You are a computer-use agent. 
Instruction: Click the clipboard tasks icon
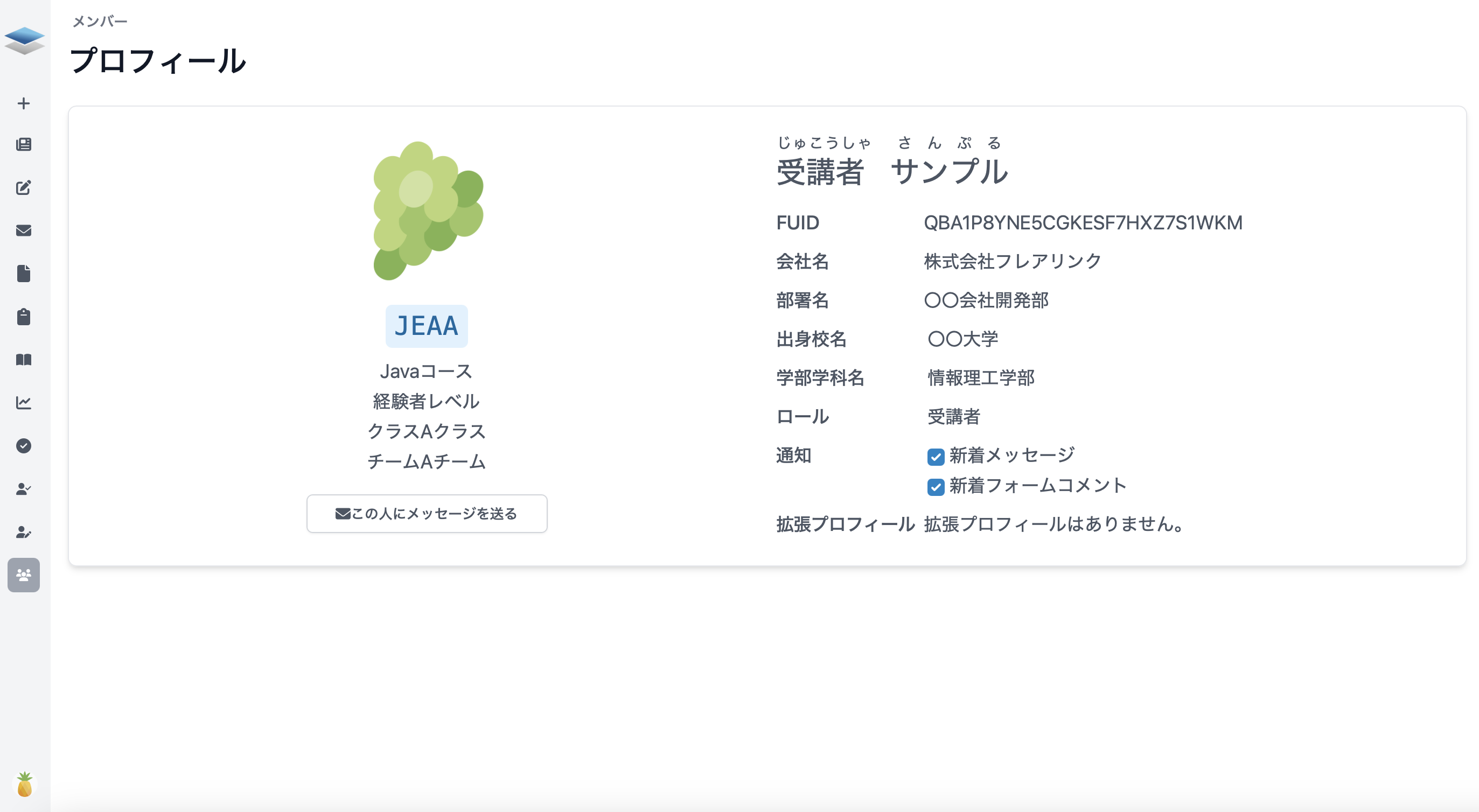pos(24,317)
